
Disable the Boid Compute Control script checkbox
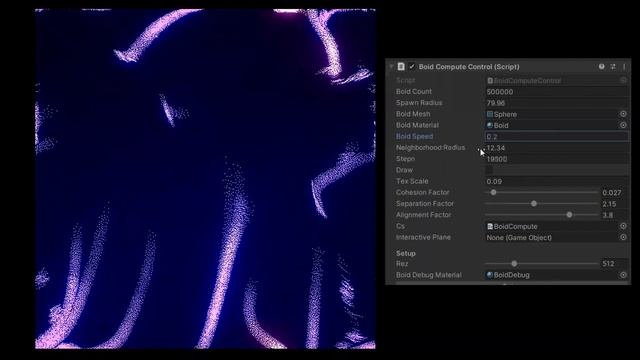pyautogui.click(x=412, y=67)
